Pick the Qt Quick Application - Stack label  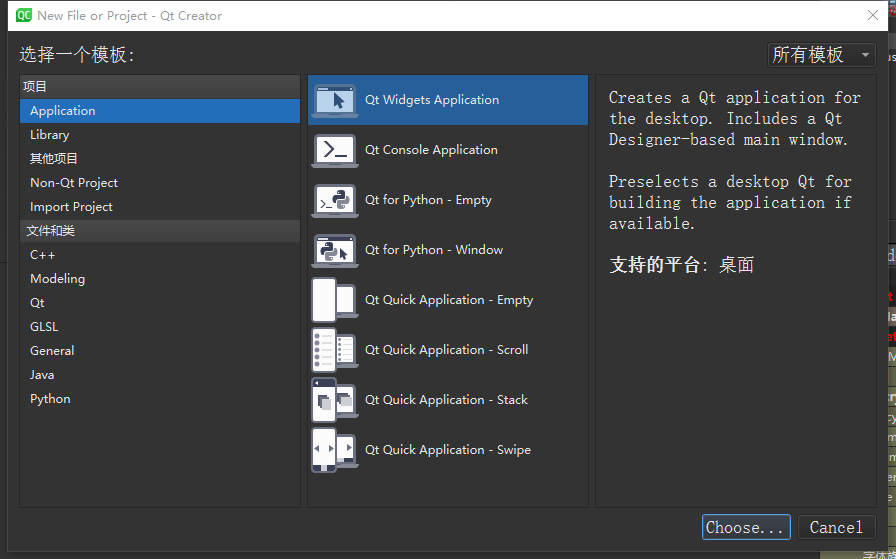[446, 400]
